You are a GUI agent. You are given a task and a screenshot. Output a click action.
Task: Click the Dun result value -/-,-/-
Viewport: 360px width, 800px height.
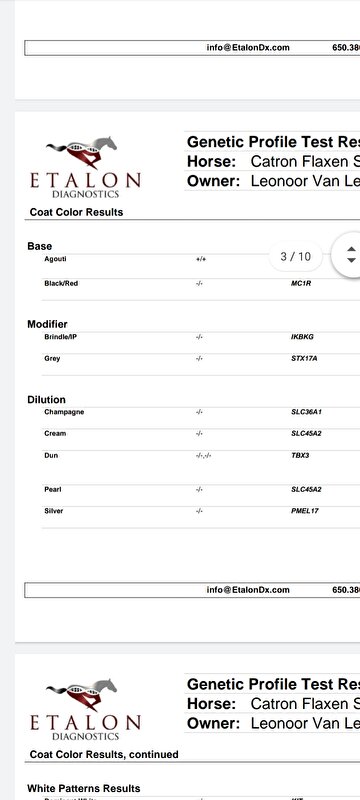203,456
